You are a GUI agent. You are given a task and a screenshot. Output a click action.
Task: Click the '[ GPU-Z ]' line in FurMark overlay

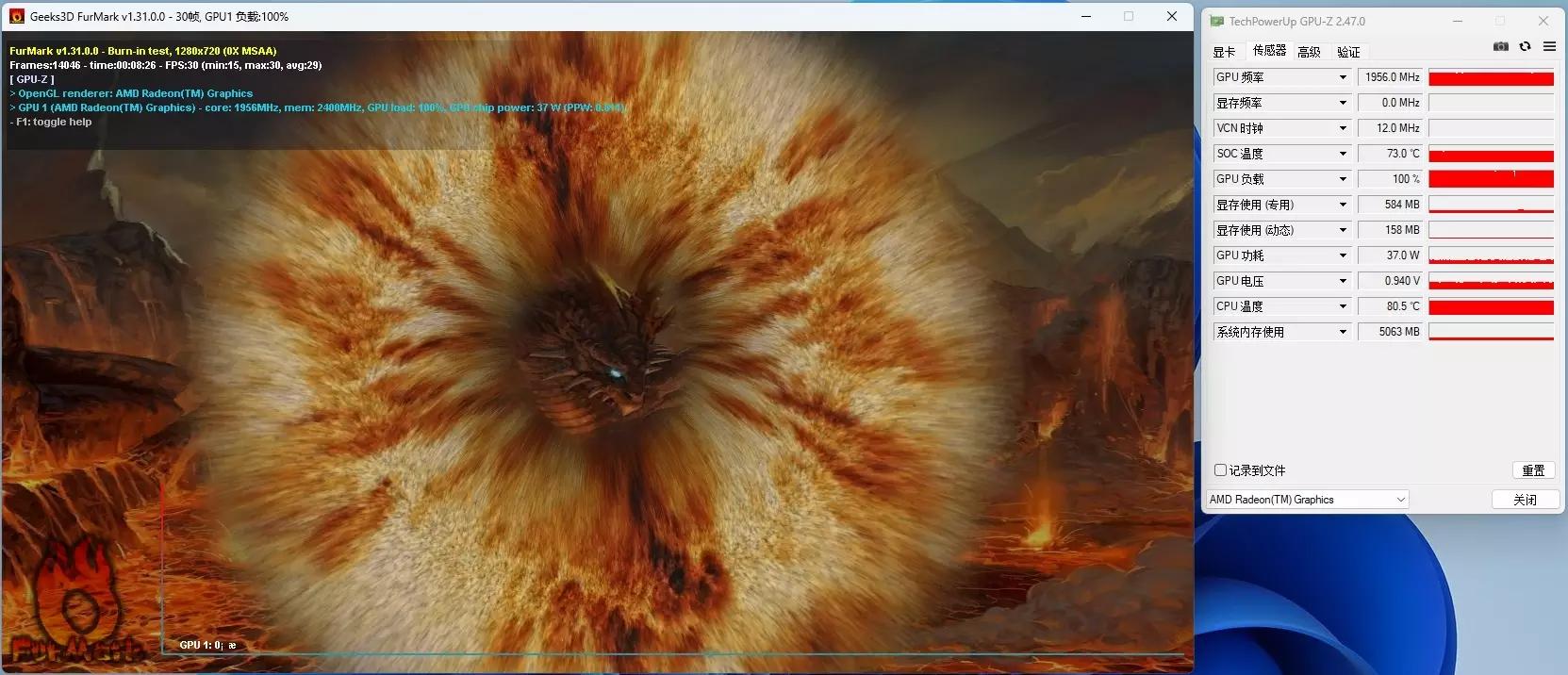pos(32,79)
